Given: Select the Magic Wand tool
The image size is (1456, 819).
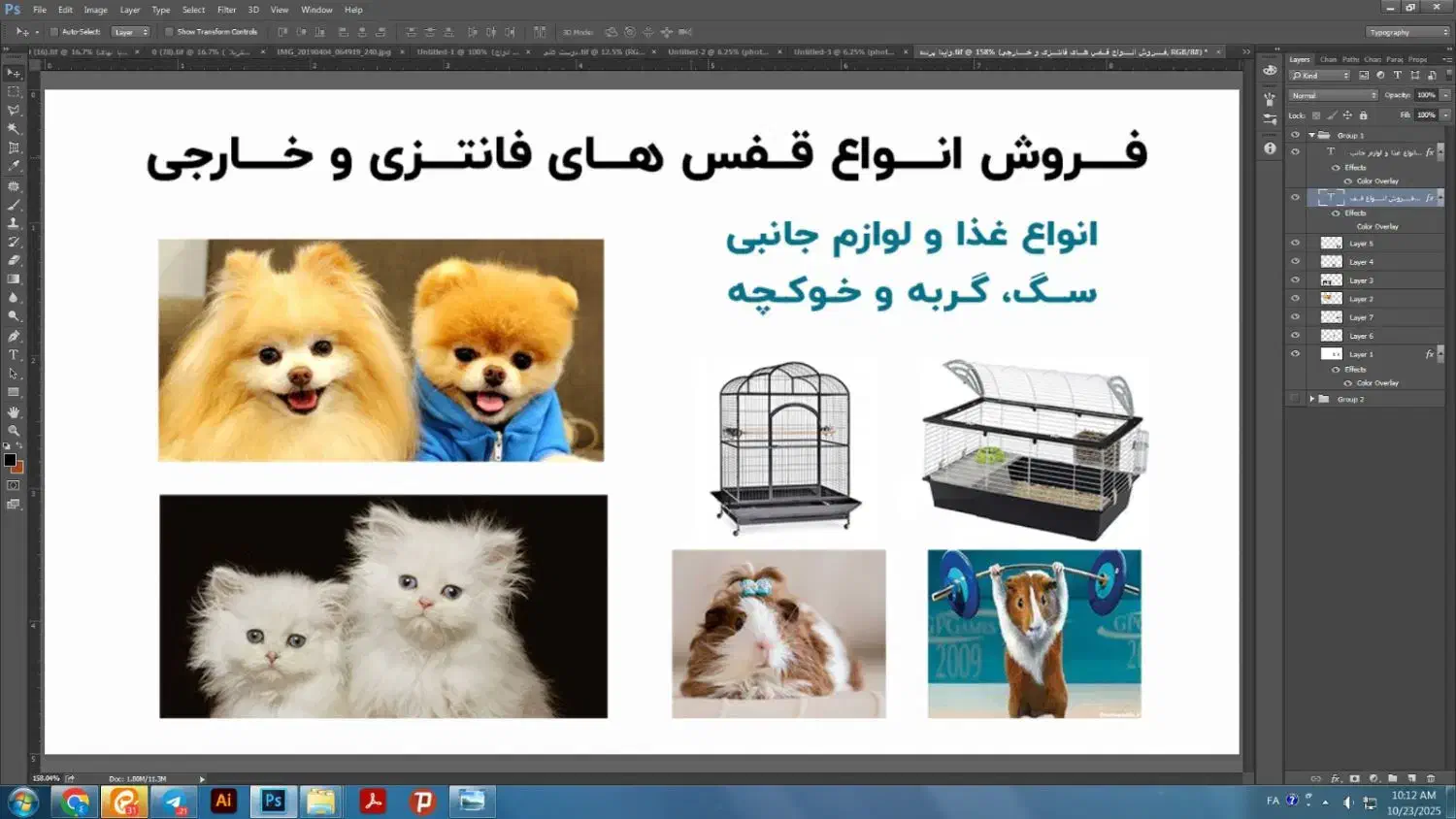Looking at the screenshot, I should point(14,129).
